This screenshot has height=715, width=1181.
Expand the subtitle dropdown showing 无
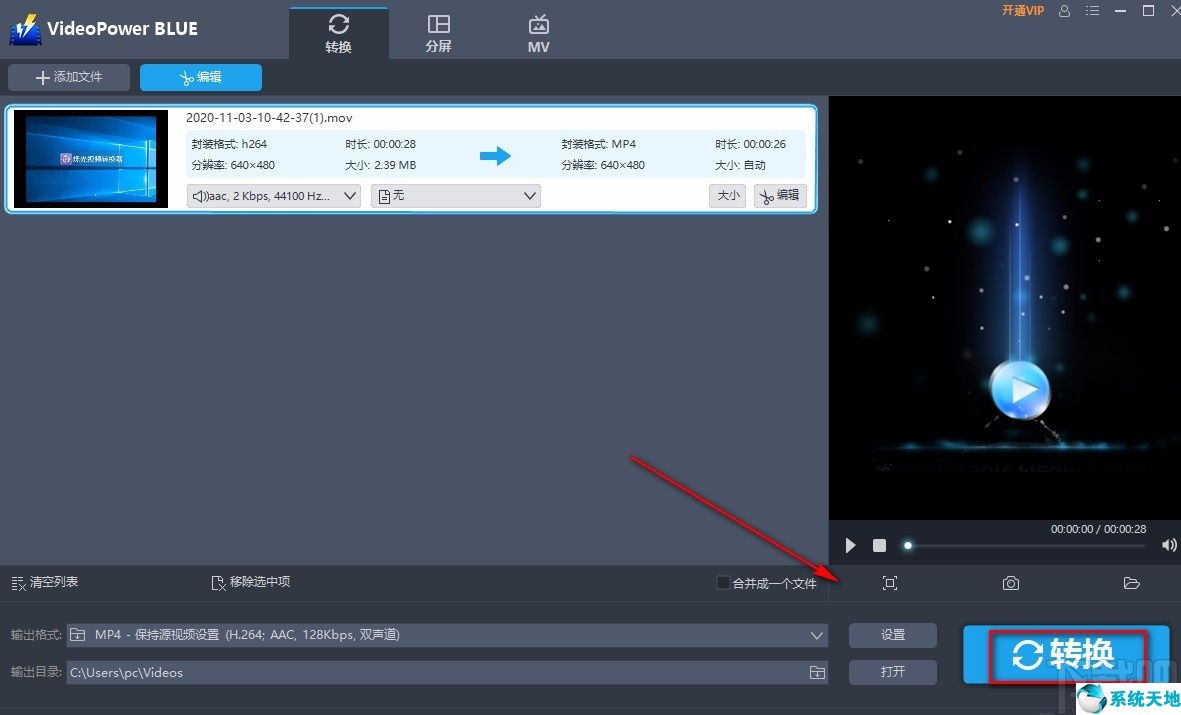(x=455, y=195)
